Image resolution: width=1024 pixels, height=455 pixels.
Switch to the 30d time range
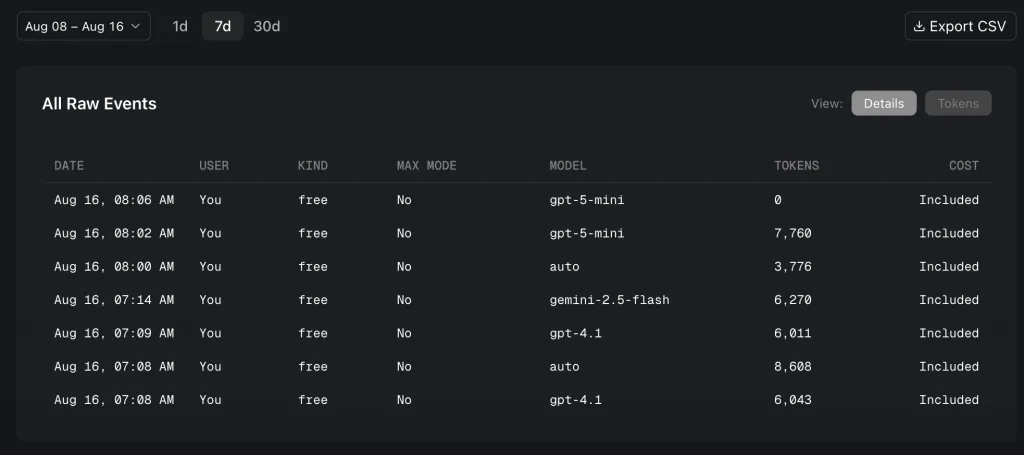(x=266, y=27)
